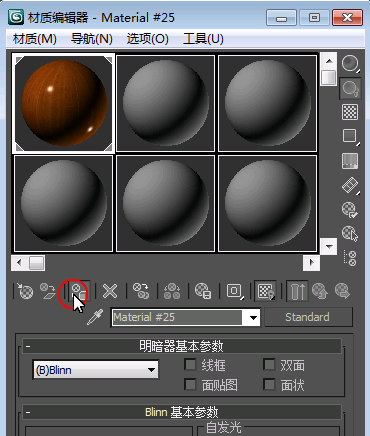Open the 工具(U) menu
Viewport: 370px width, 436px height.
[203, 39]
